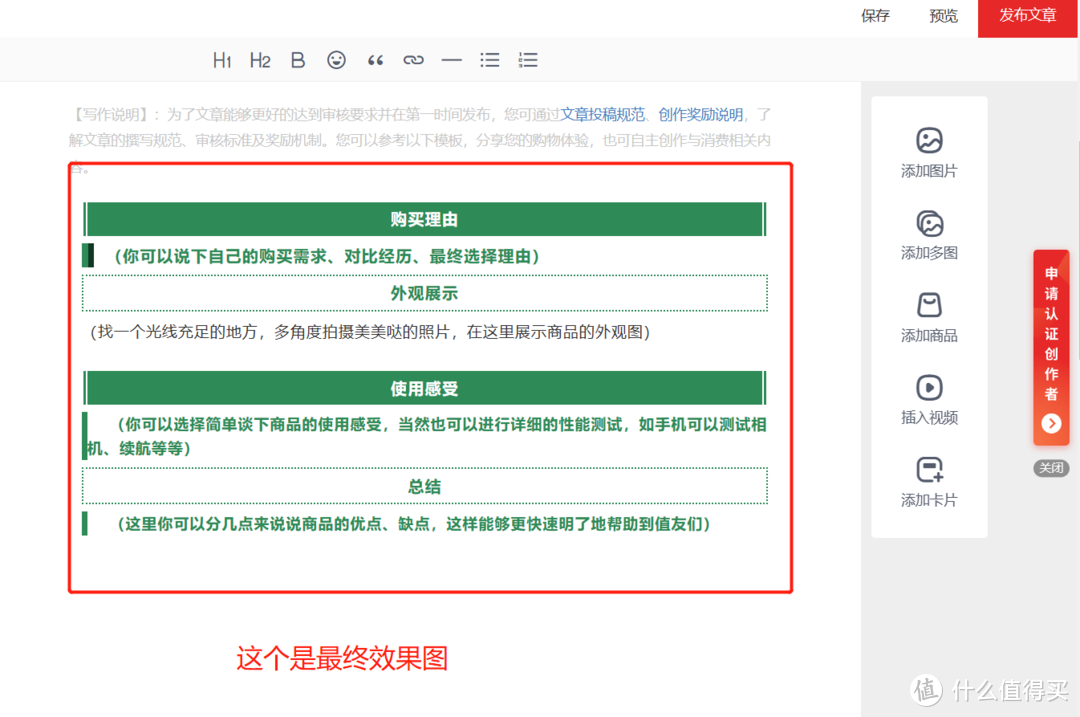Image resolution: width=1080 pixels, height=717 pixels.
Task: Click the 插入视频 play icon
Action: pos(929,388)
